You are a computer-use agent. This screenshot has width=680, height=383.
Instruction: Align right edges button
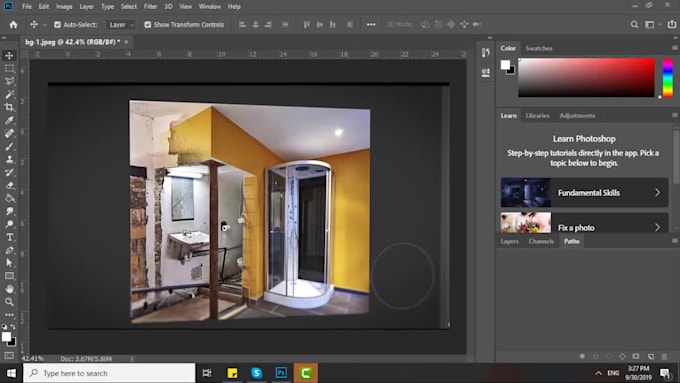(x=268, y=25)
